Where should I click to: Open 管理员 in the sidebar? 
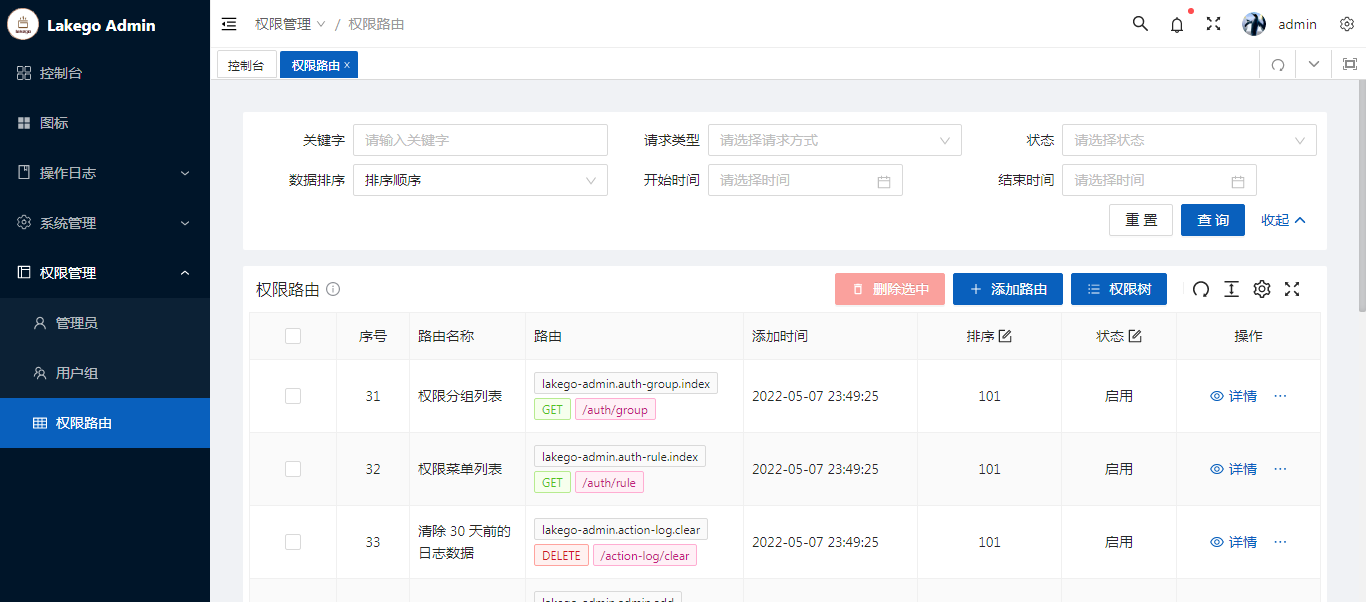[x=105, y=323]
